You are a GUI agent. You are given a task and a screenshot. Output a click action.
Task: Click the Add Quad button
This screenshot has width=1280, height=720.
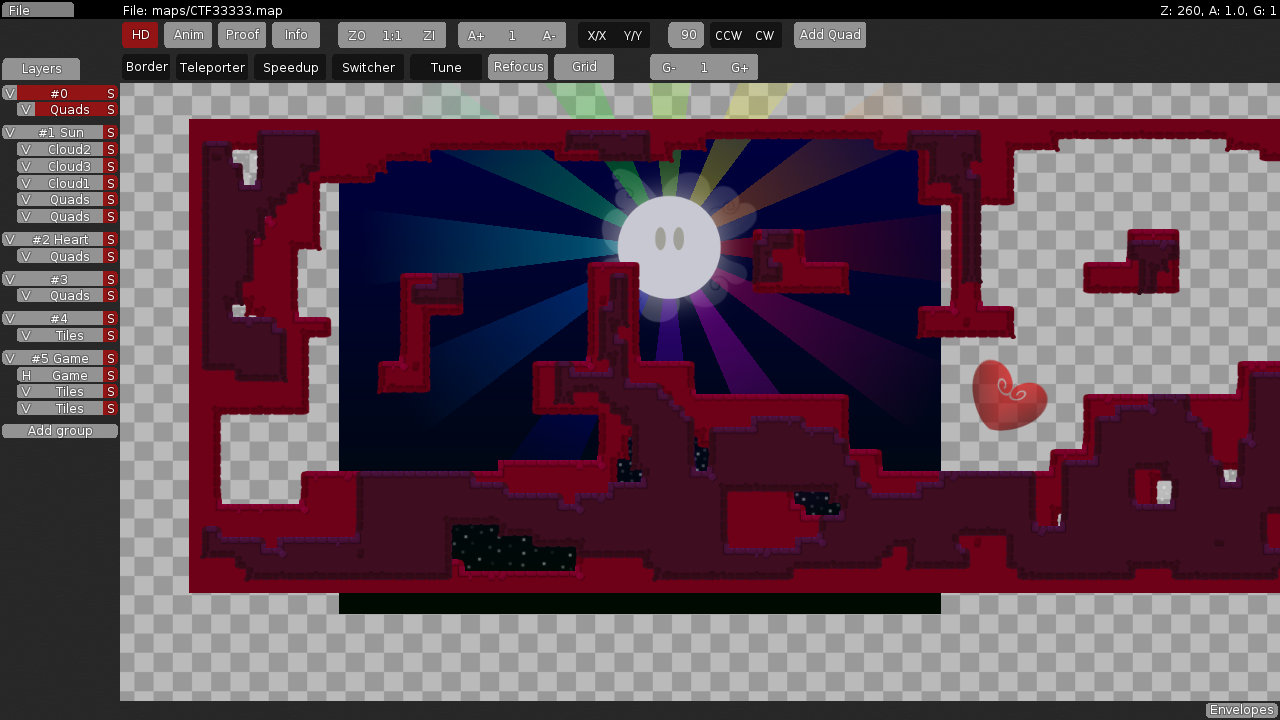(830, 35)
